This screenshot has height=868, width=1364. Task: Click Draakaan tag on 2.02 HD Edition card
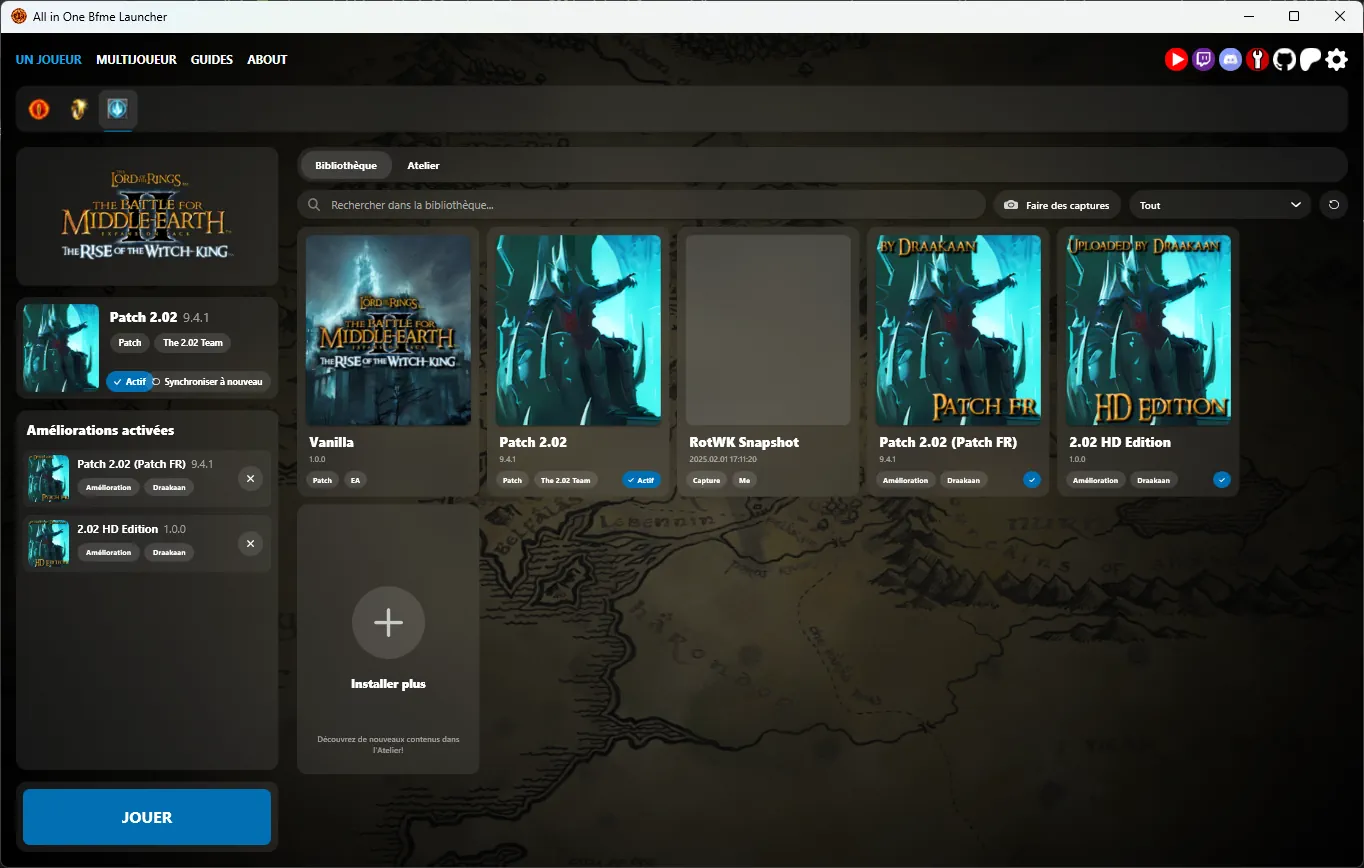[1154, 480]
